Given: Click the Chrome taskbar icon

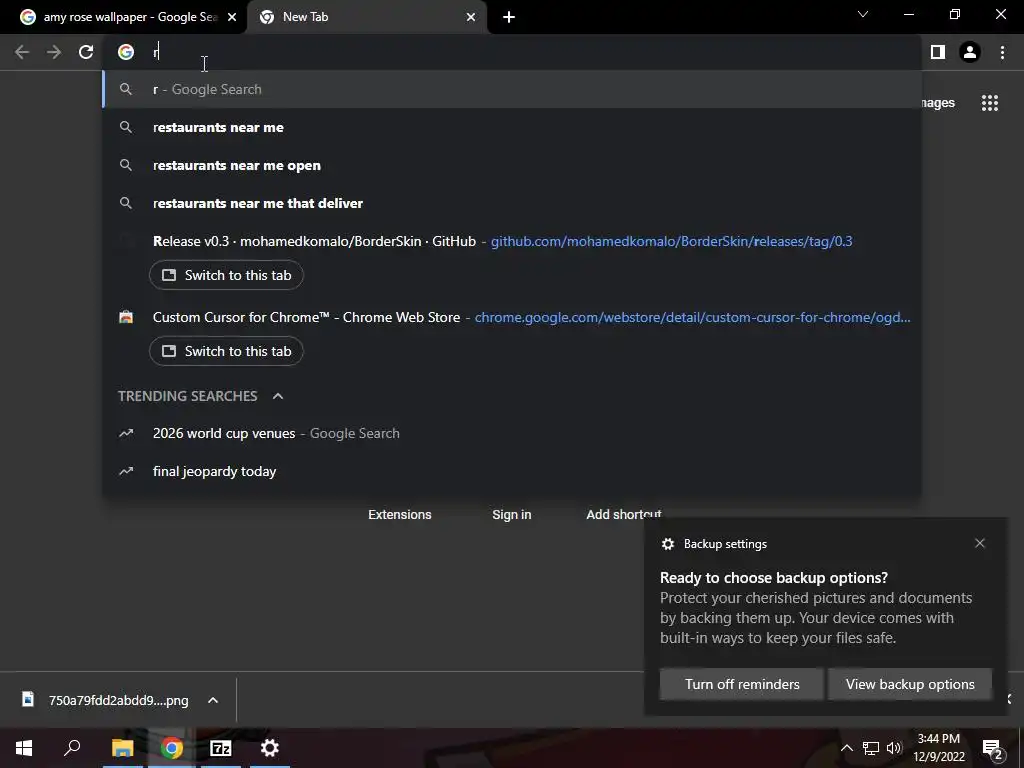Looking at the screenshot, I should point(172,748).
